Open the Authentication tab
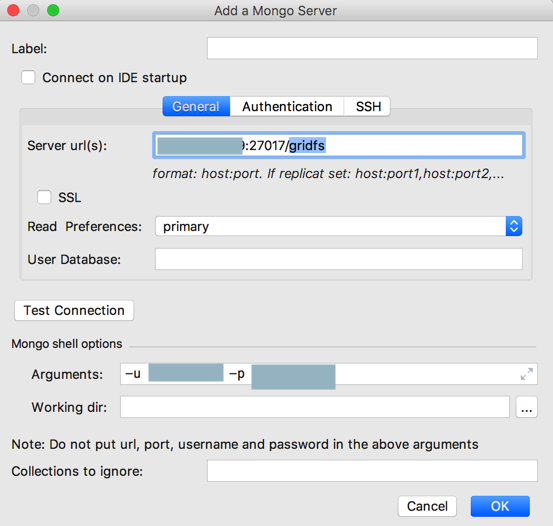The width and height of the screenshot is (553, 526). pos(287,106)
